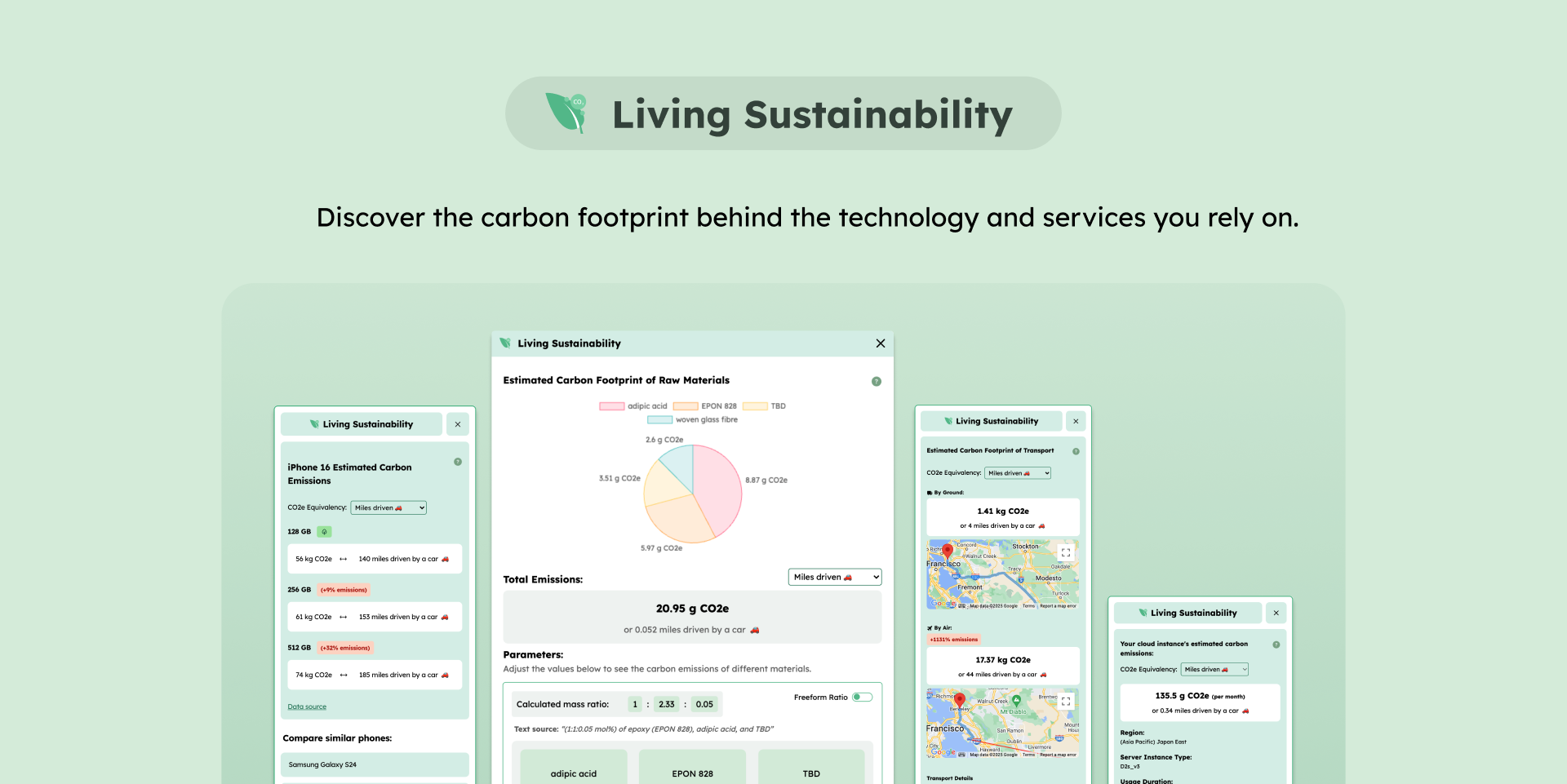Select the TBD material card
This screenshot has width=1567, height=784.
811,767
